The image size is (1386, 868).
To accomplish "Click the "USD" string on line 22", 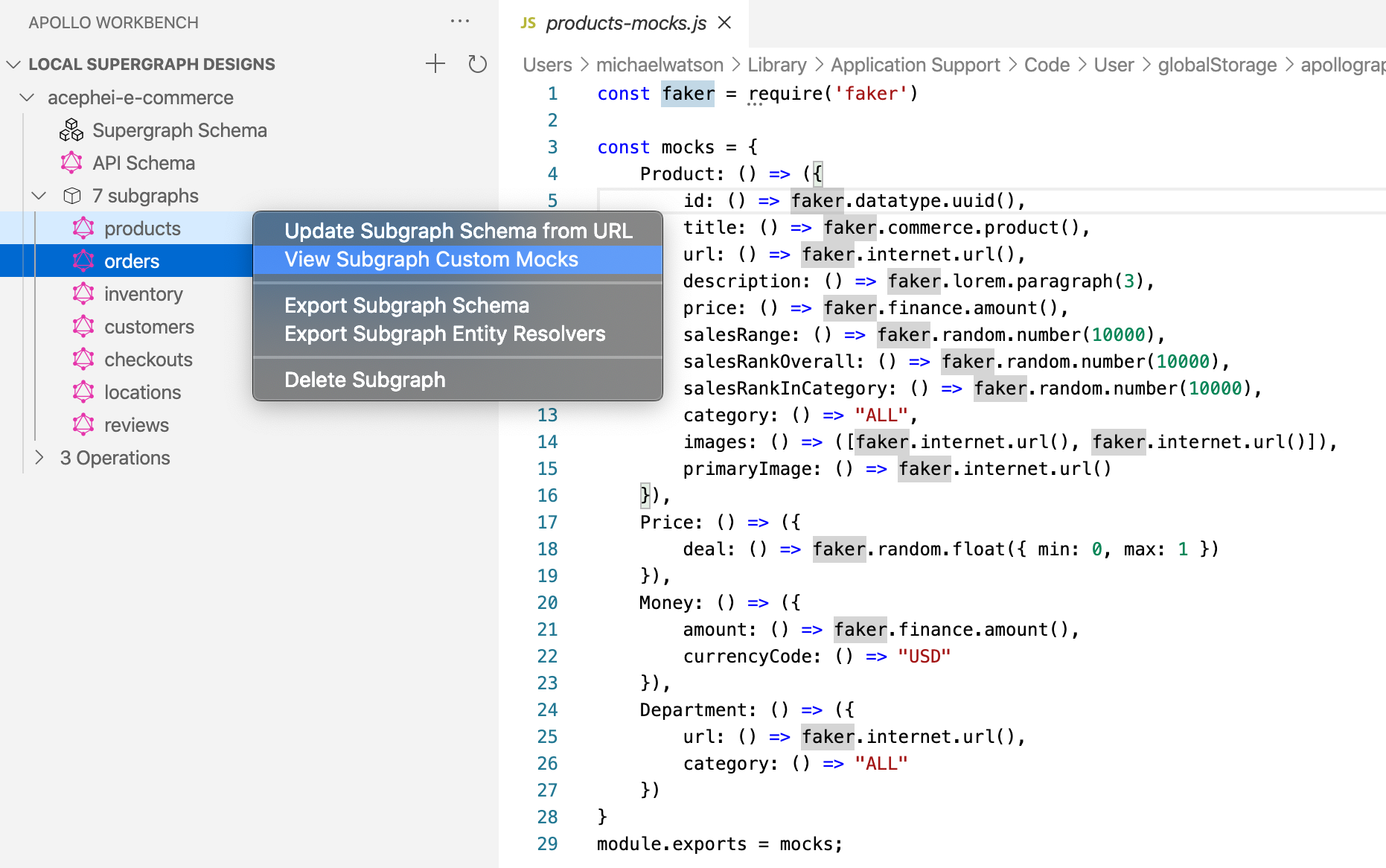I will click(924, 657).
